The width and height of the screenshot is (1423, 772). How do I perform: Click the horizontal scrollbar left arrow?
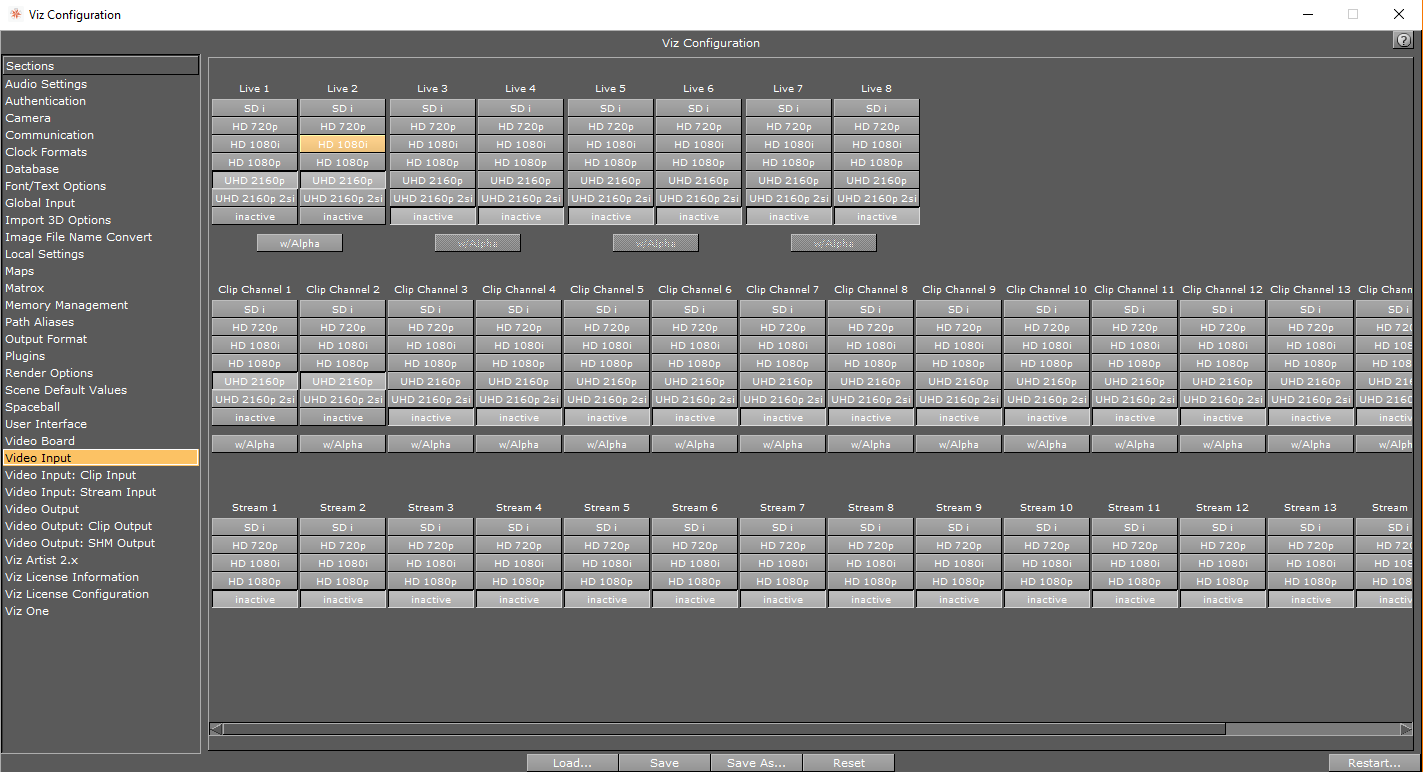[x=216, y=729]
